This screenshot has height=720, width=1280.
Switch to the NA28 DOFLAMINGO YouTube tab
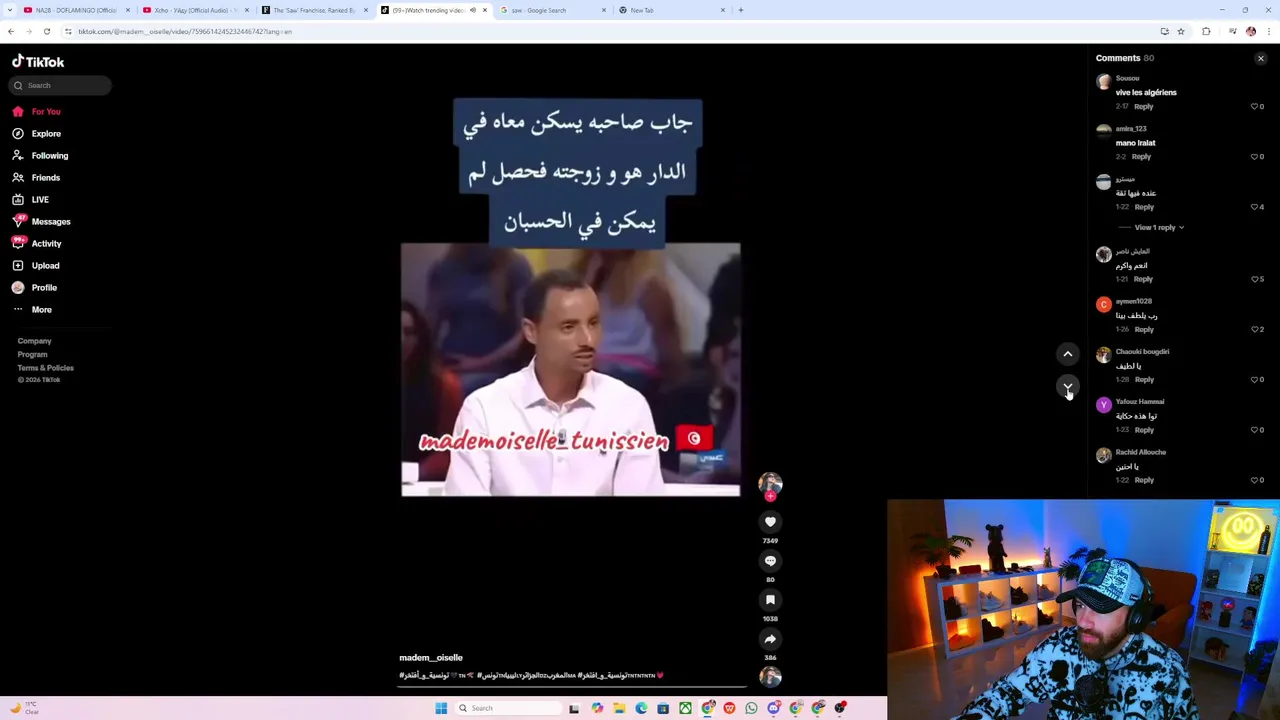(75, 10)
